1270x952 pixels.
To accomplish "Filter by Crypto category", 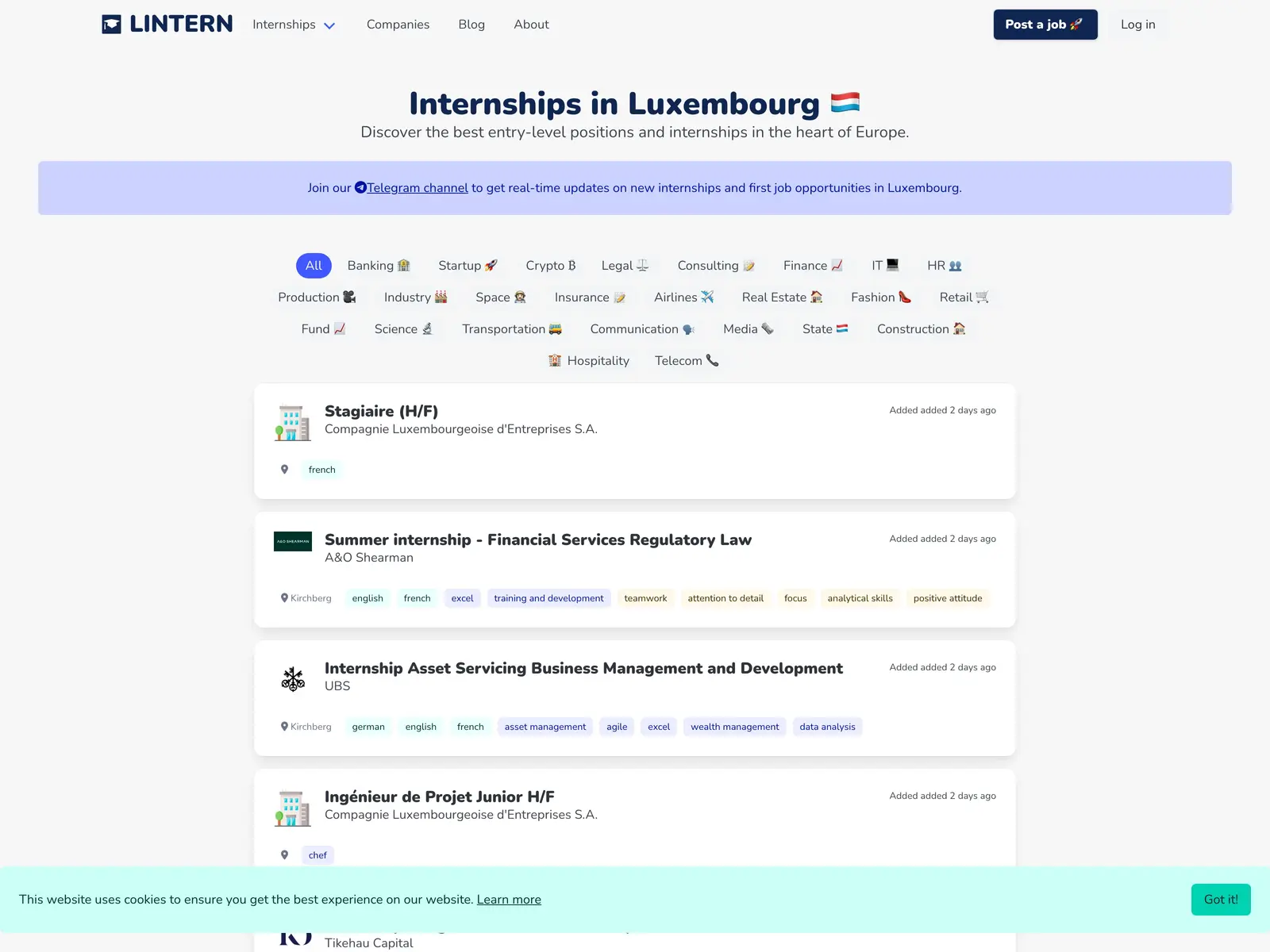I will (x=551, y=266).
